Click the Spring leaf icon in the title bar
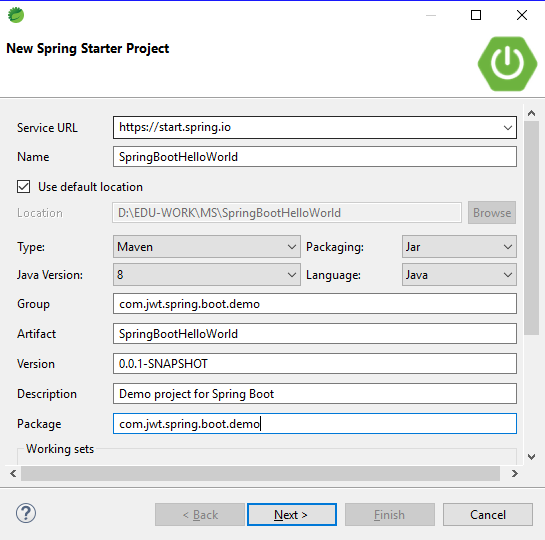The height and width of the screenshot is (540, 545). [16, 15]
